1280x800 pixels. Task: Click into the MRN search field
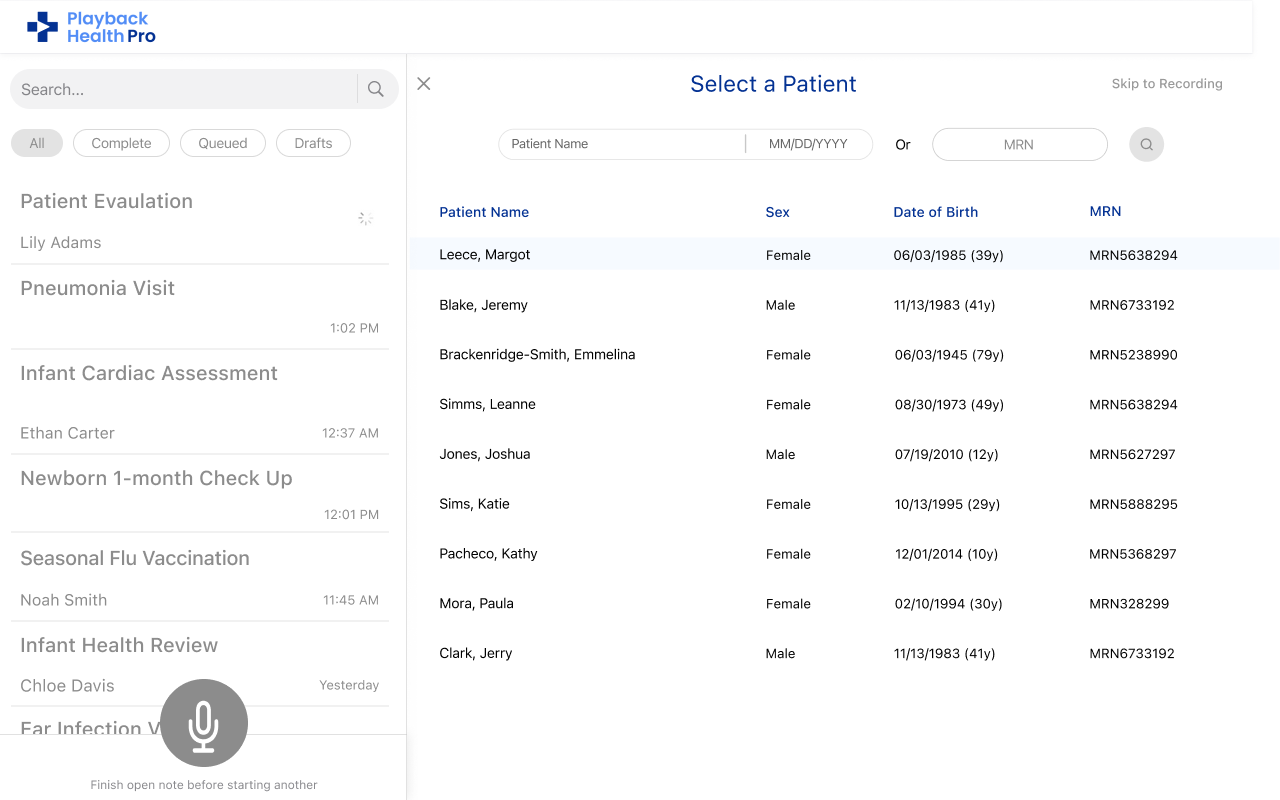[1019, 145]
